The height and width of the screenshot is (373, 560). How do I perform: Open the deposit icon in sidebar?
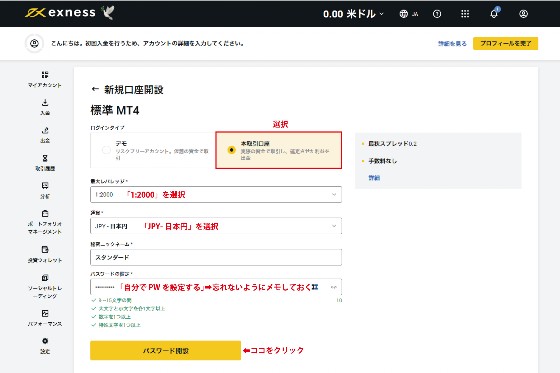(x=45, y=103)
